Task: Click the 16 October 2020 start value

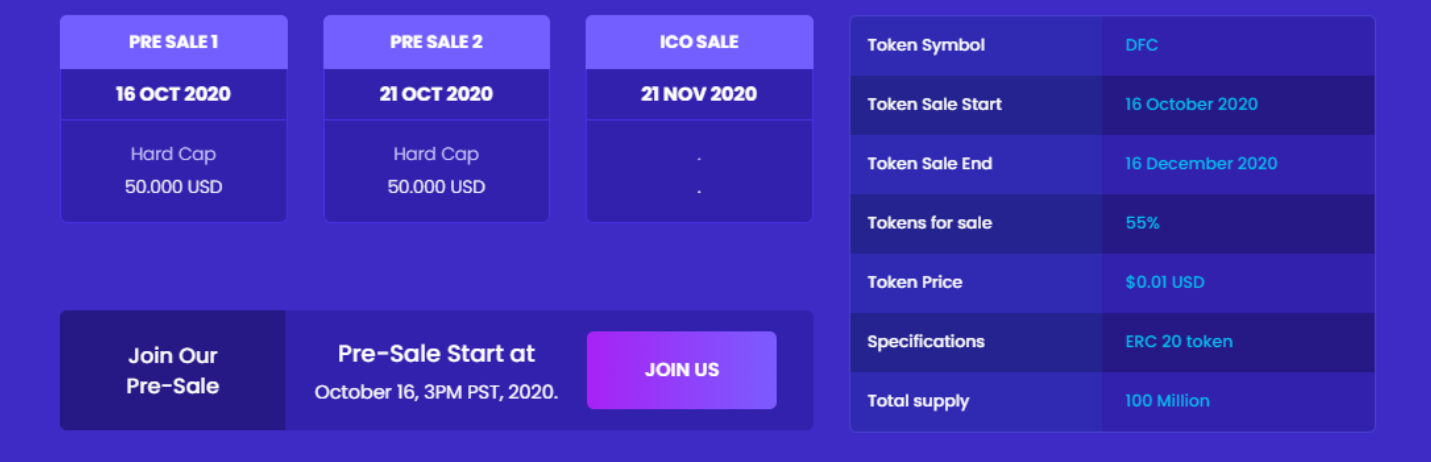Action: click(1191, 104)
